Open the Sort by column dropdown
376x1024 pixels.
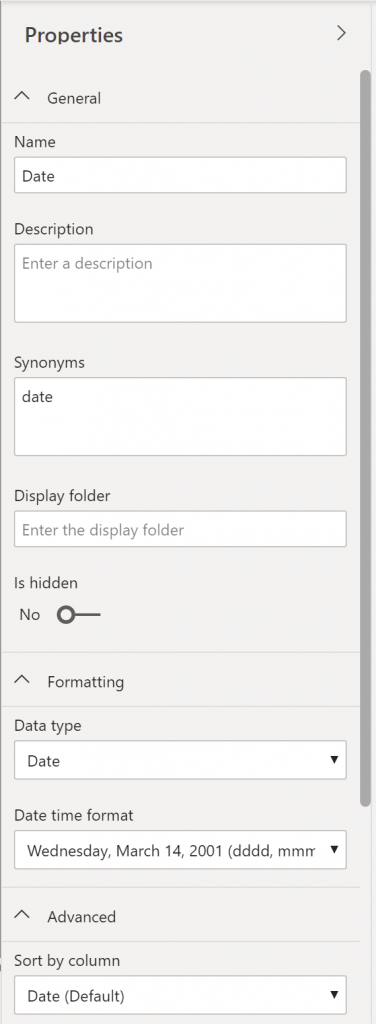[180, 995]
